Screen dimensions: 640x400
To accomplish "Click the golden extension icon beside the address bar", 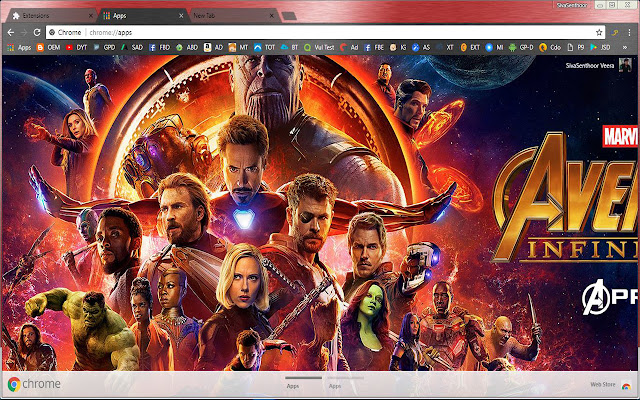I will tap(615, 32).
